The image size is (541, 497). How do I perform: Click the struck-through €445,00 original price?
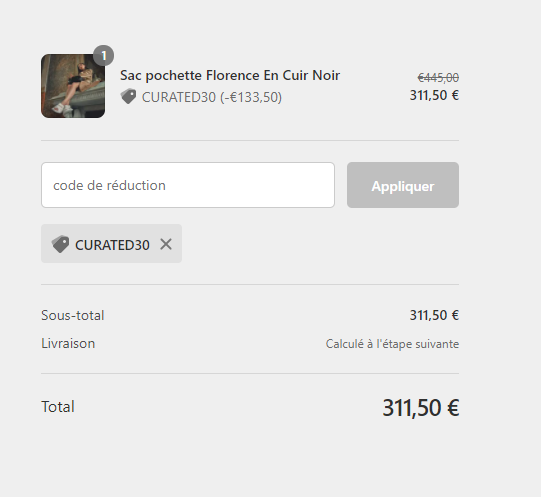point(438,78)
